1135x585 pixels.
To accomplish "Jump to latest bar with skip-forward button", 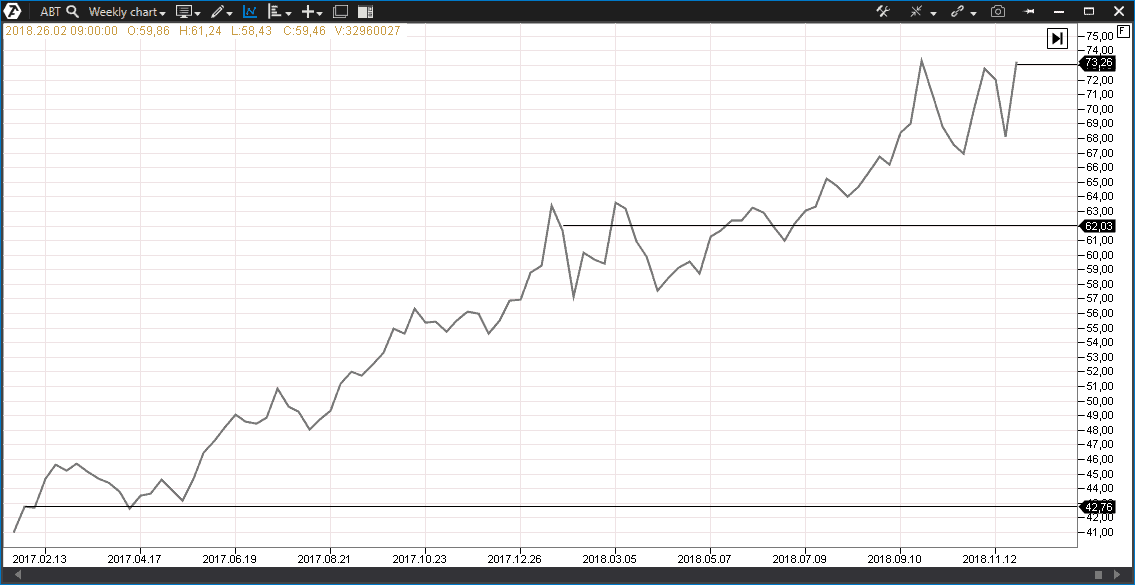I will [1057, 38].
